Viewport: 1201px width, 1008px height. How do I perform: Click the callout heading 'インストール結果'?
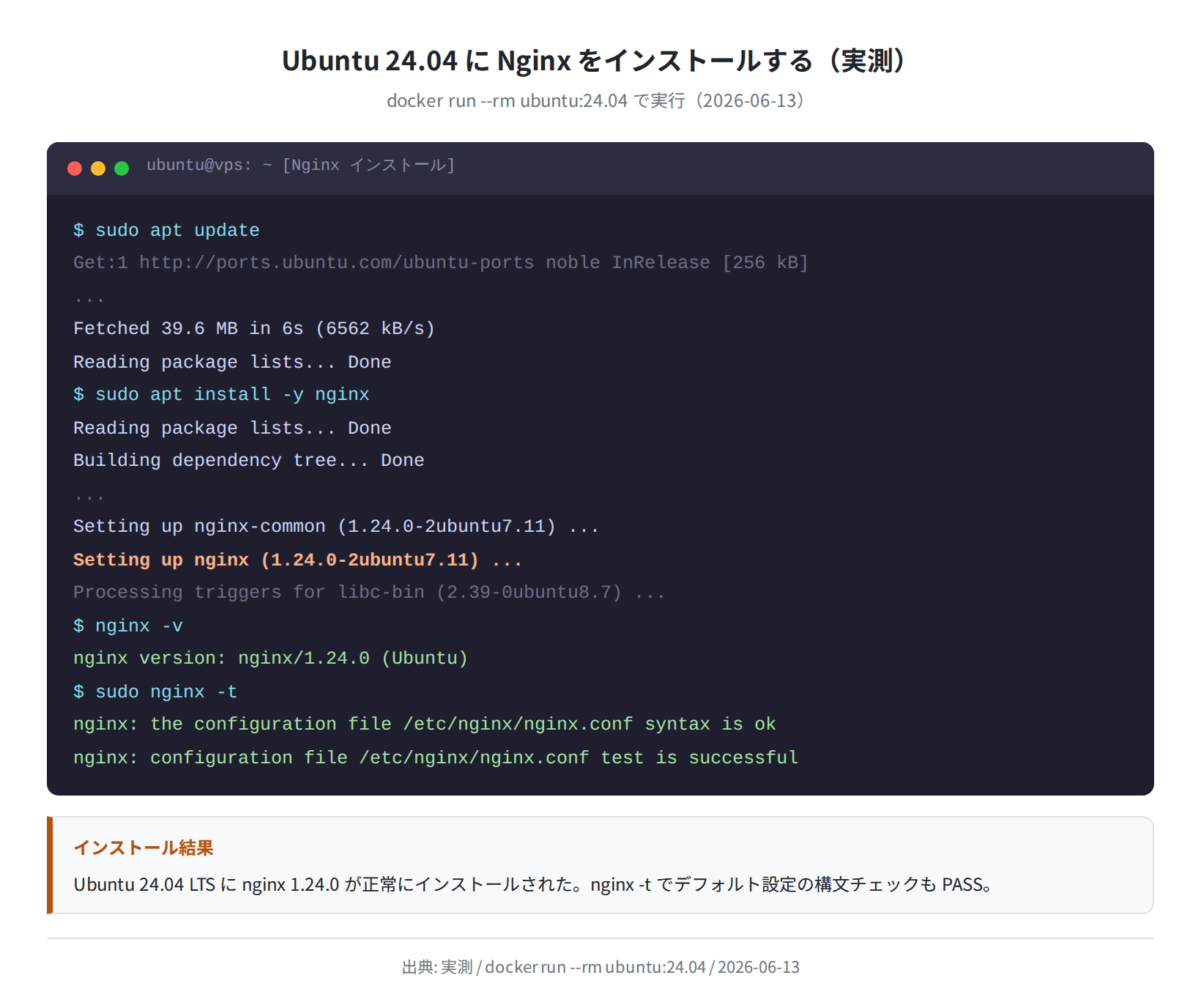(x=144, y=848)
